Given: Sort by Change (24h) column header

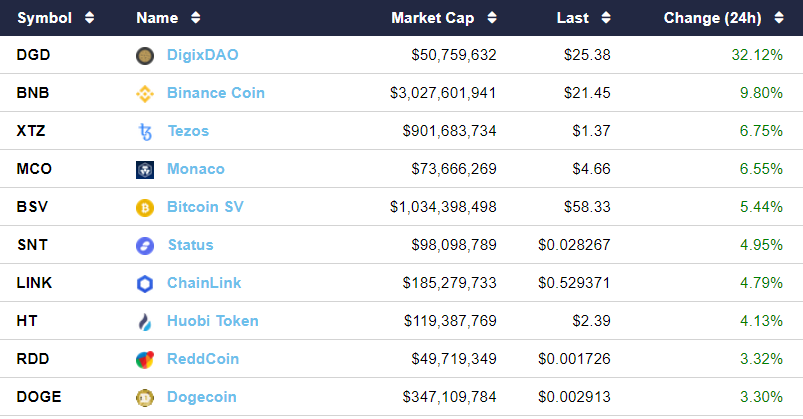Looking at the screenshot, I should point(723,18).
